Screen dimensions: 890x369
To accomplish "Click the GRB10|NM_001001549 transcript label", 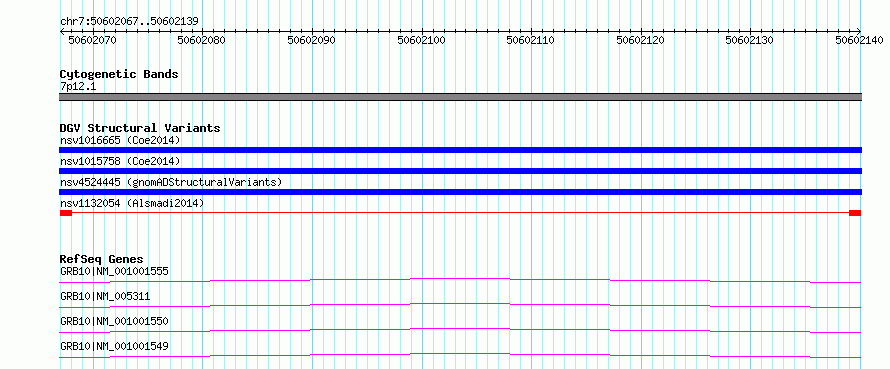I will pyautogui.click(x=114, y=346).
